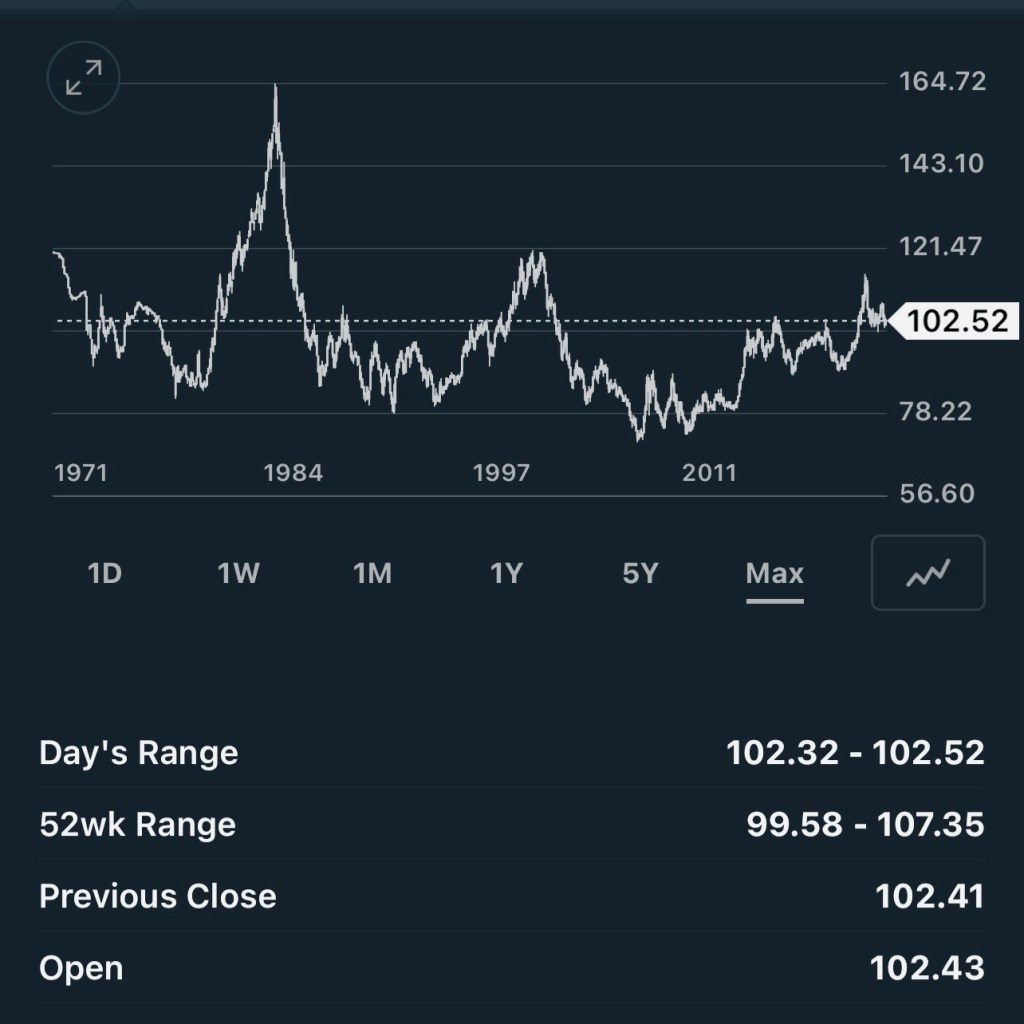Select the 1W time range
Image resolution: width=1024 pixels, height=1024 pixels.
point(239,573)
